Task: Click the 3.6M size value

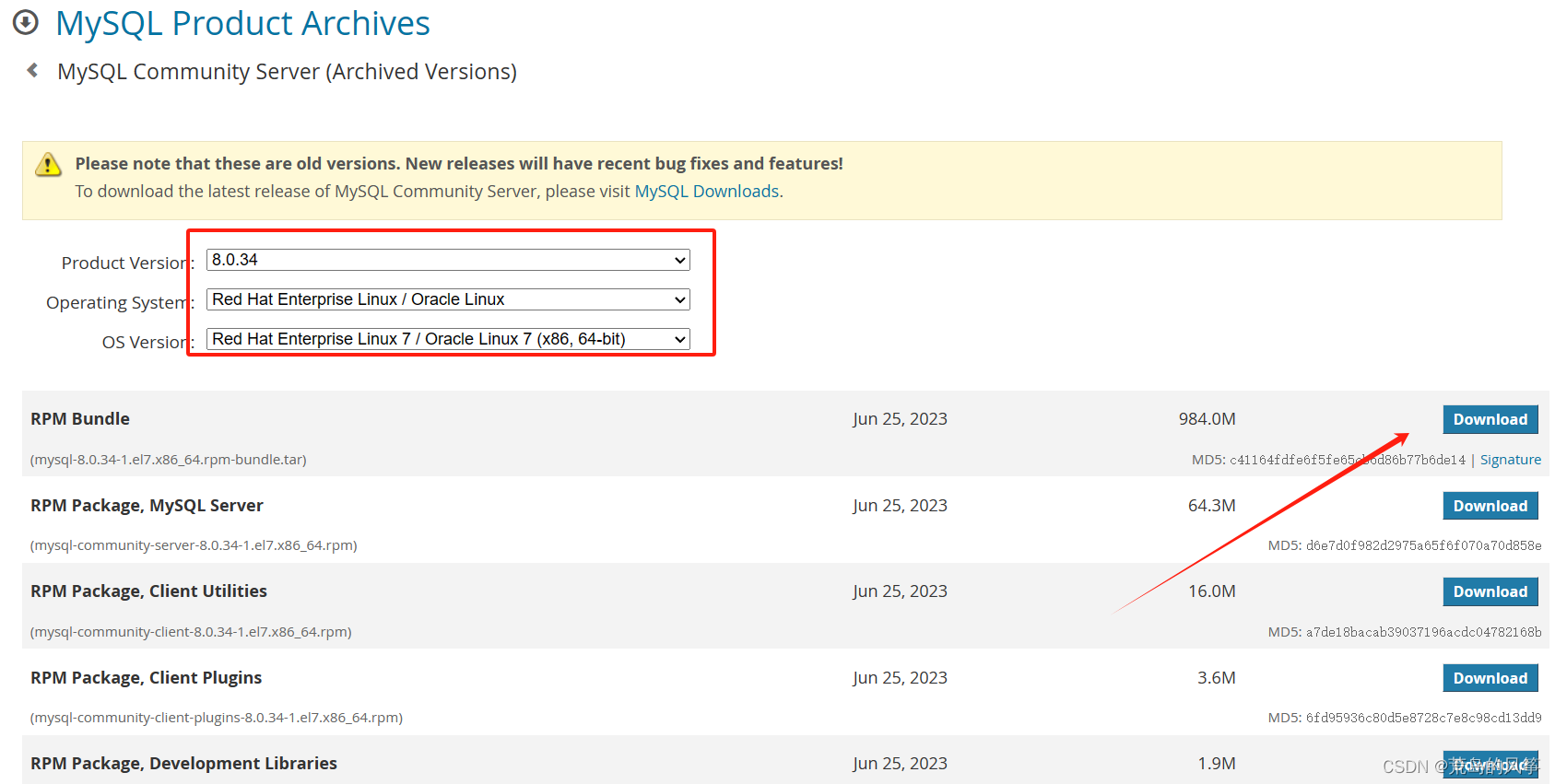Action: coord(1216,677)
